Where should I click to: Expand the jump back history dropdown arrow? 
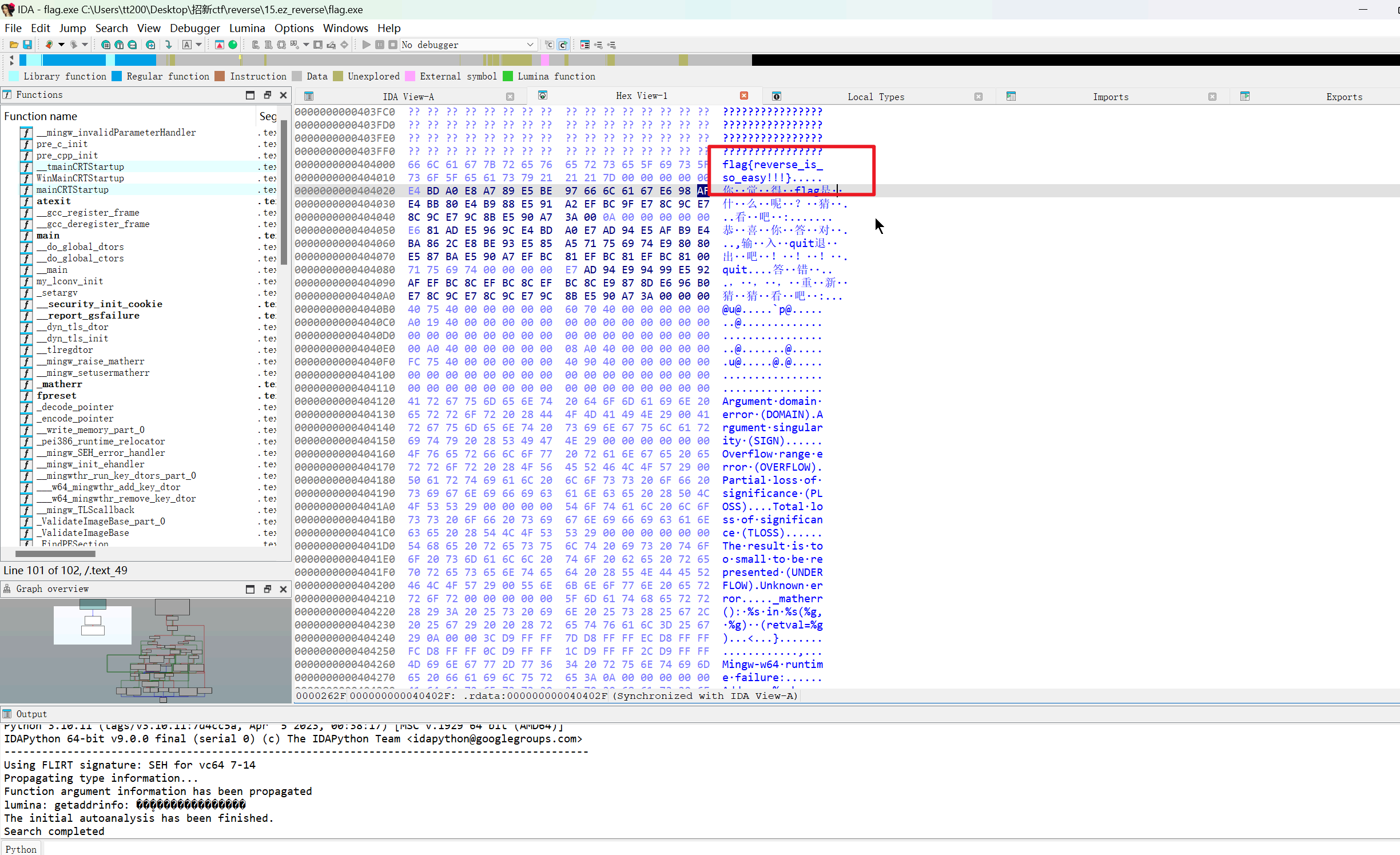(61, 45)
